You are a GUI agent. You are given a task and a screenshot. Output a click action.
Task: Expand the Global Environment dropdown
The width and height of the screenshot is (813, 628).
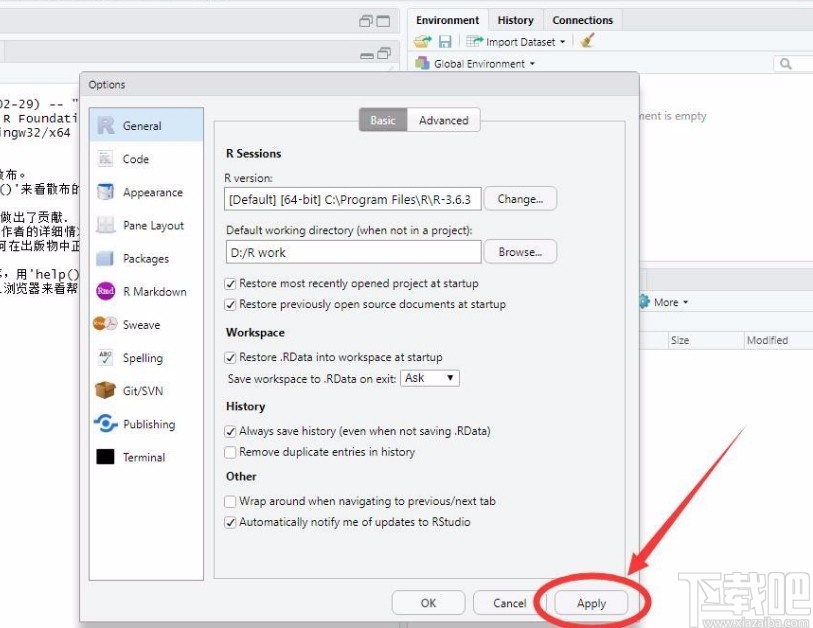coord(475,64)
